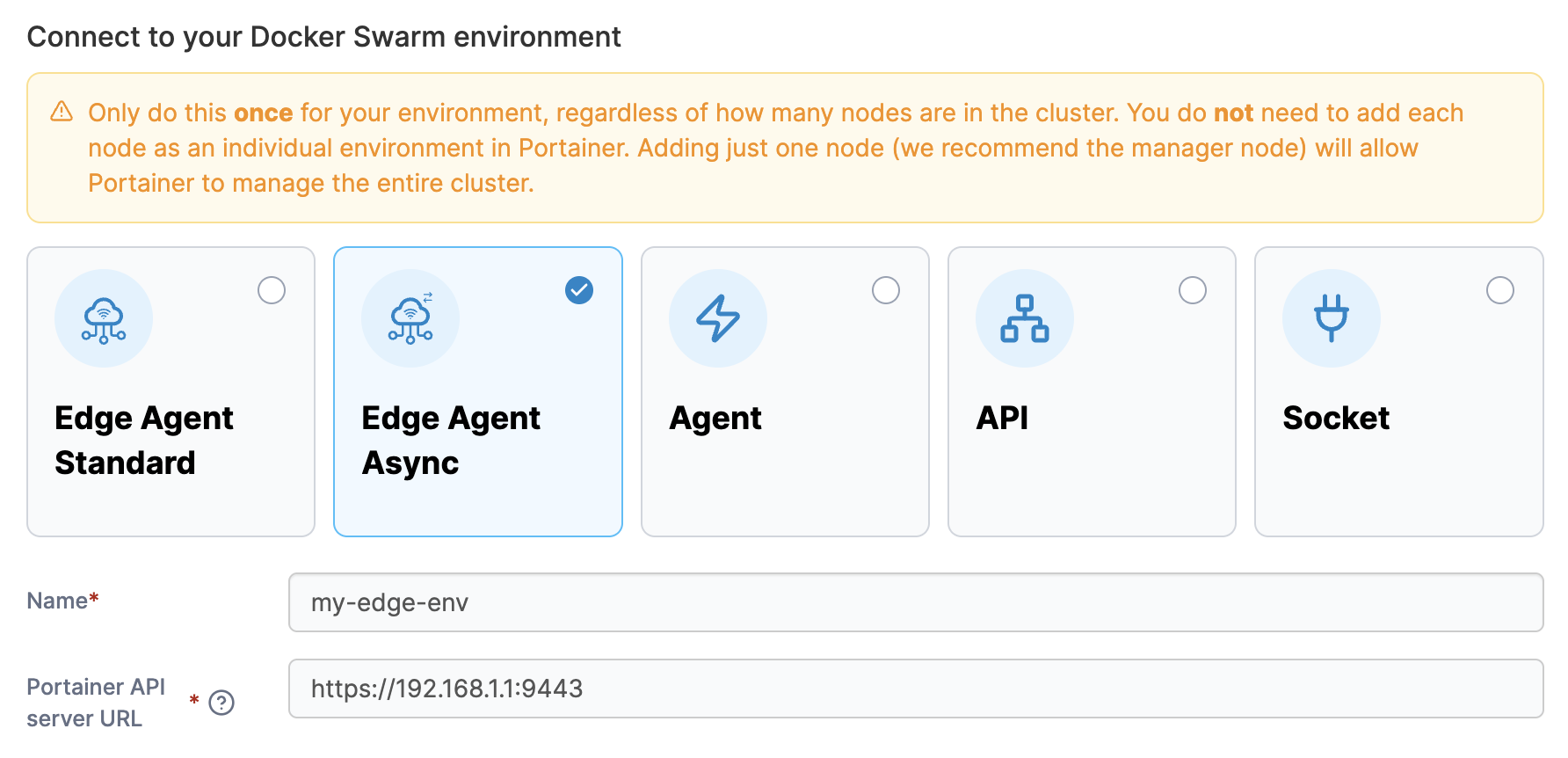This screenshot has width=1568, height=758.
Task: Click the "Edge Agent Async" card title
Action: [451, 441]
